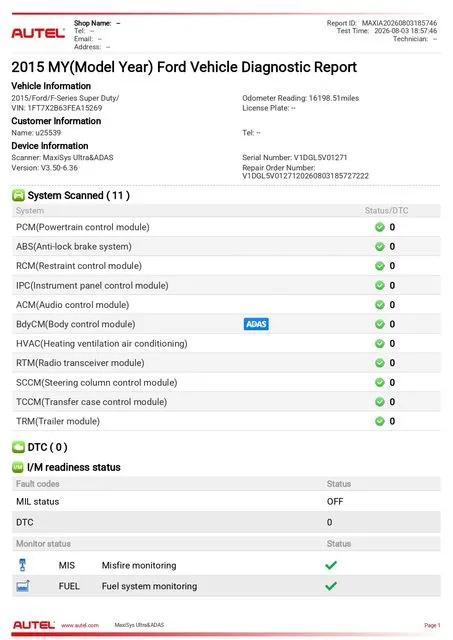Image resolution: width=453 pixels, height=640 pixels.
Task: Select the ABS(Anti-lock brake system) row
Action: (226, 247)
